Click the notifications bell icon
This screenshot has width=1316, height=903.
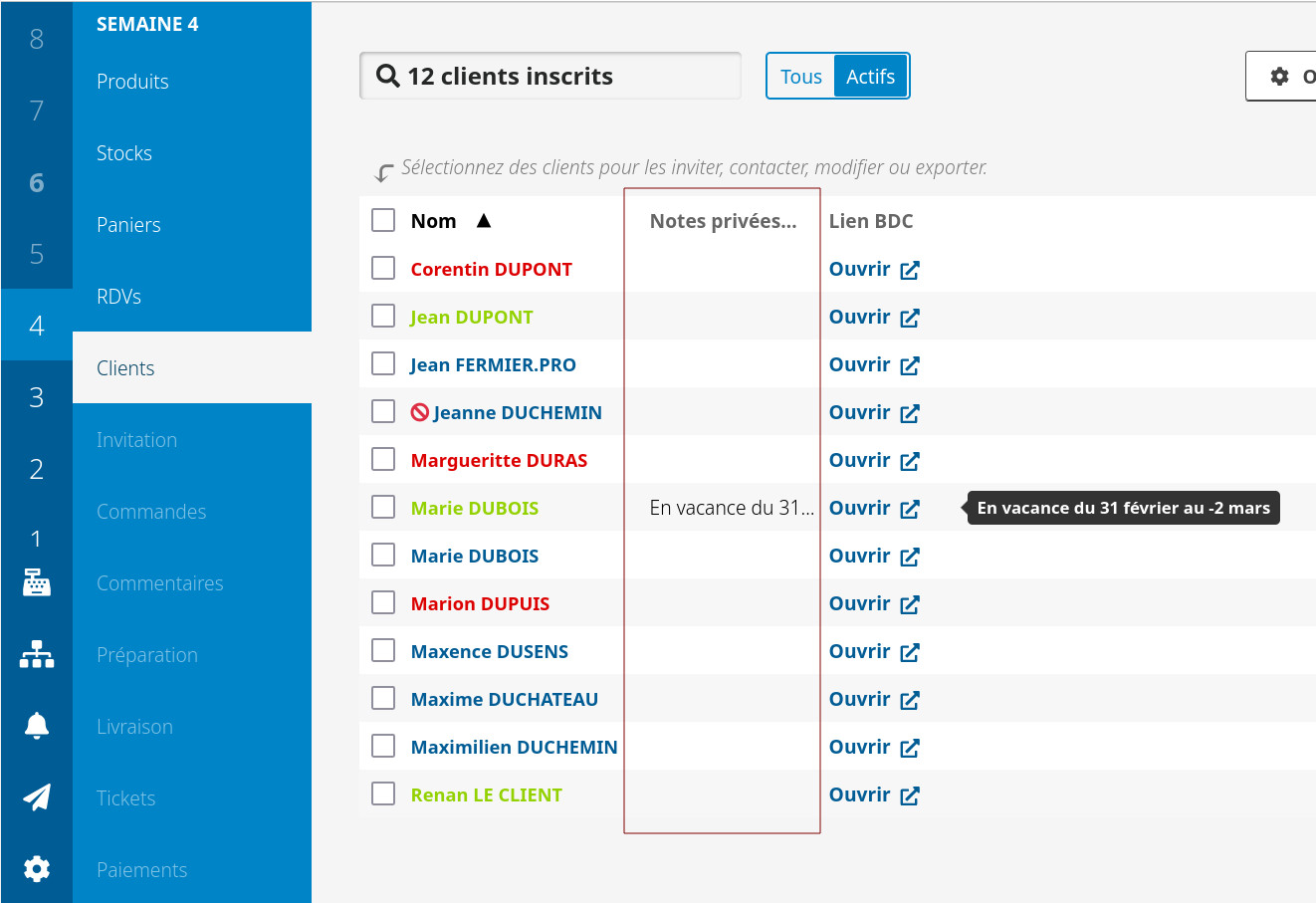[37, 726]
